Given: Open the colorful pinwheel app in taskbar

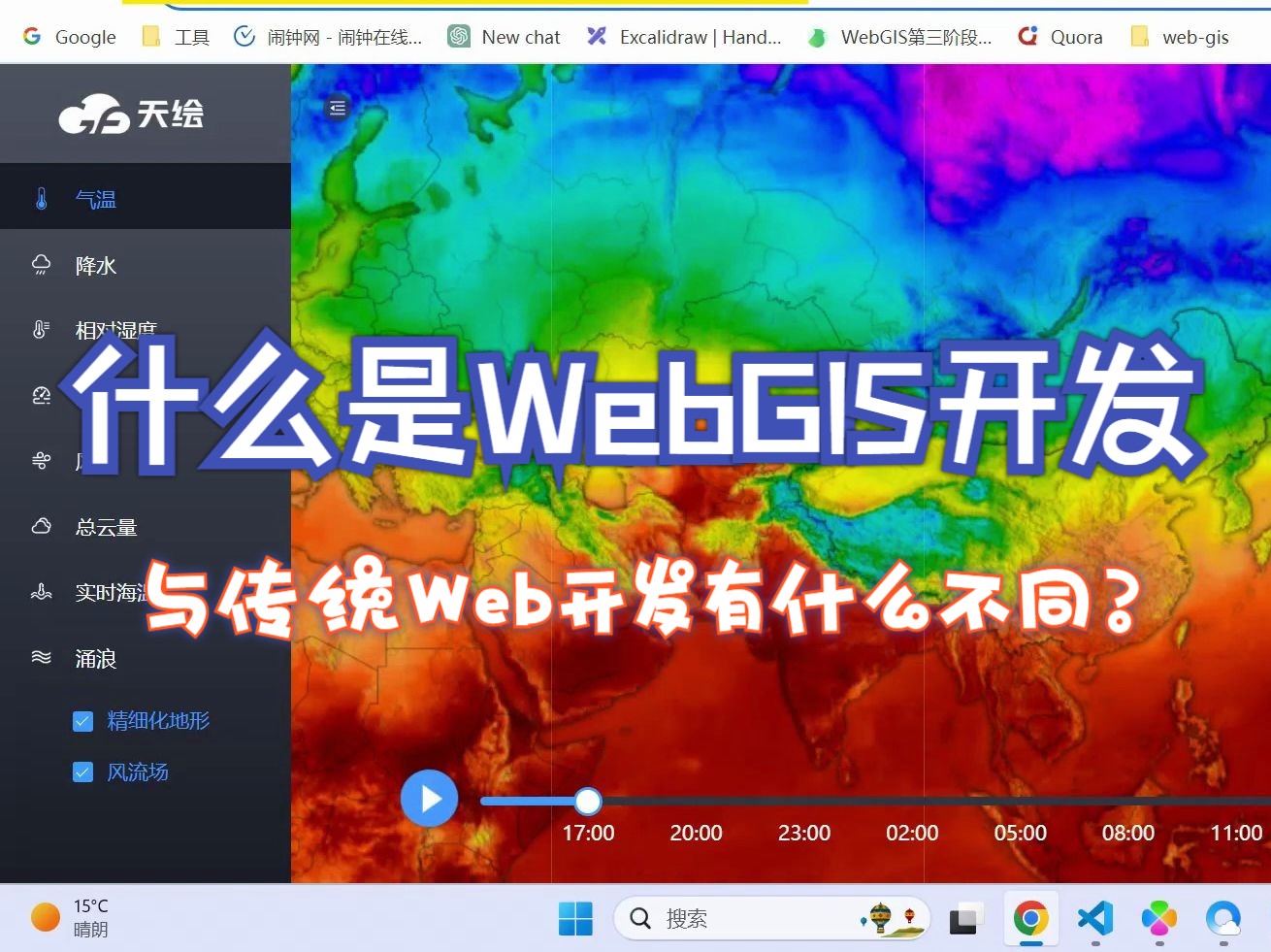Looking at the screenshot, I should [x=1159, y=918].
